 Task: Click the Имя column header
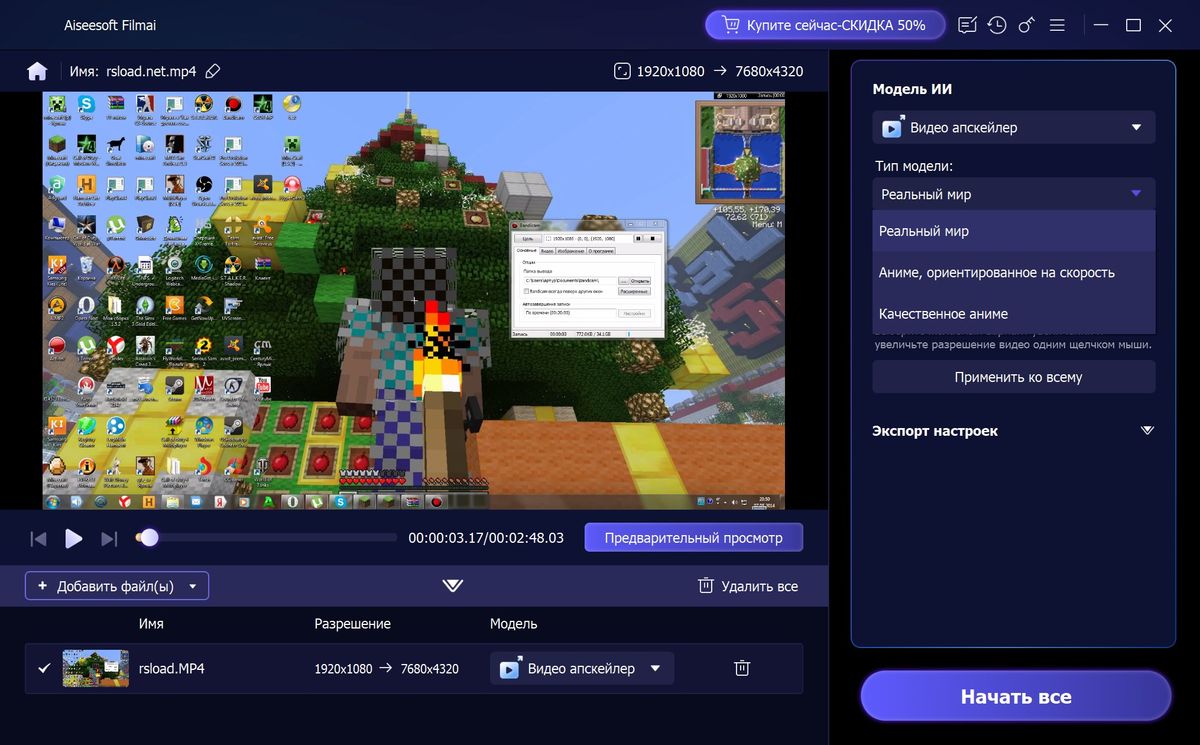pyautogui.click(x=152, y=623)
